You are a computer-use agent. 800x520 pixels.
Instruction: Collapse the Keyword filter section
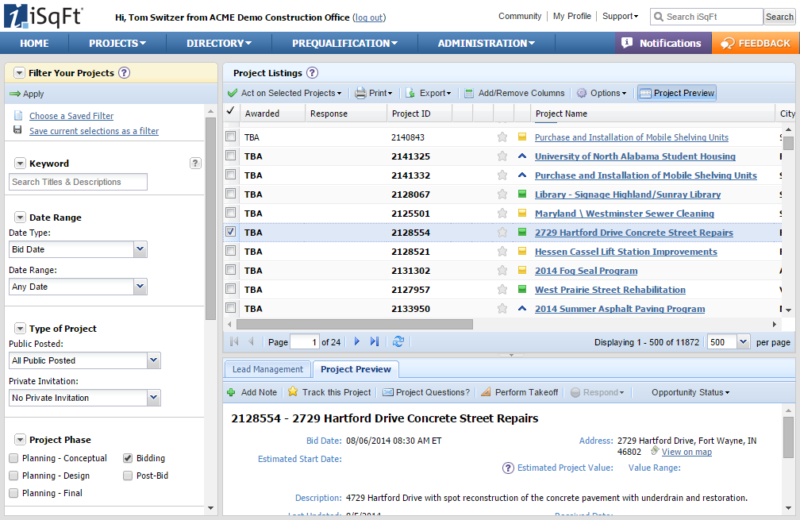click(20, 163)
